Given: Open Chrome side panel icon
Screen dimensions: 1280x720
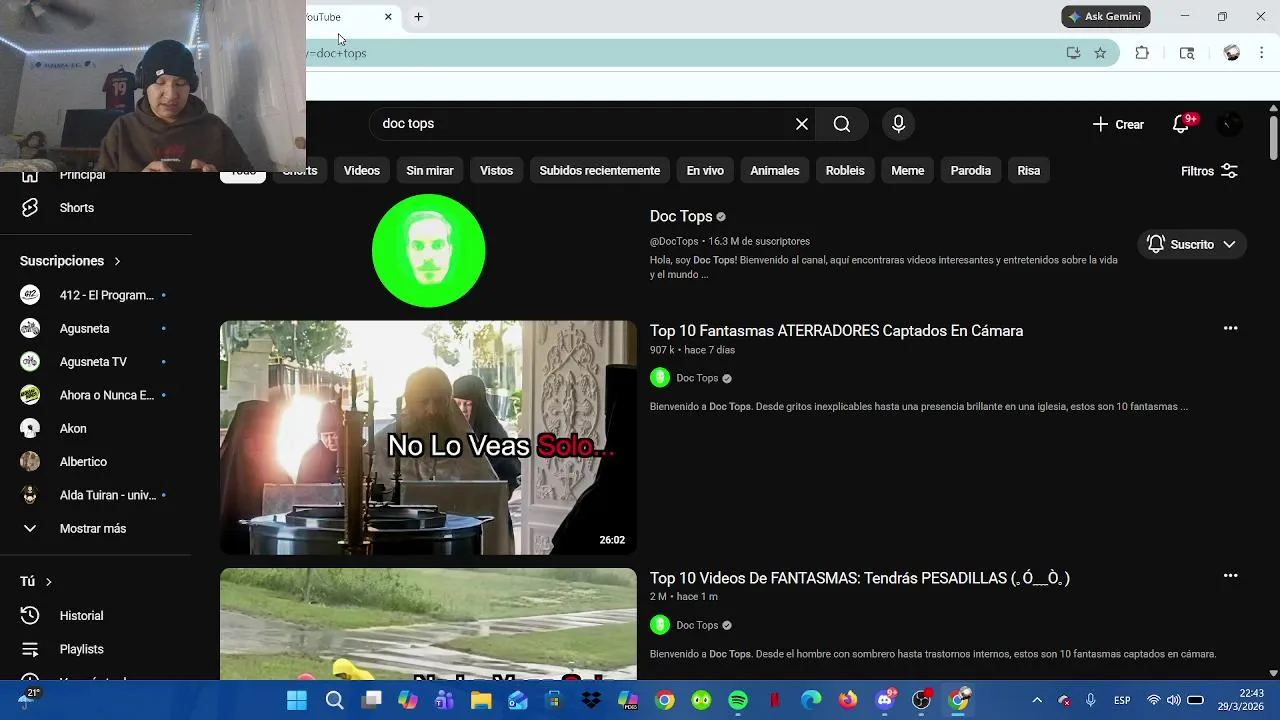Looking at the screenshot, I should point(1187,53).
